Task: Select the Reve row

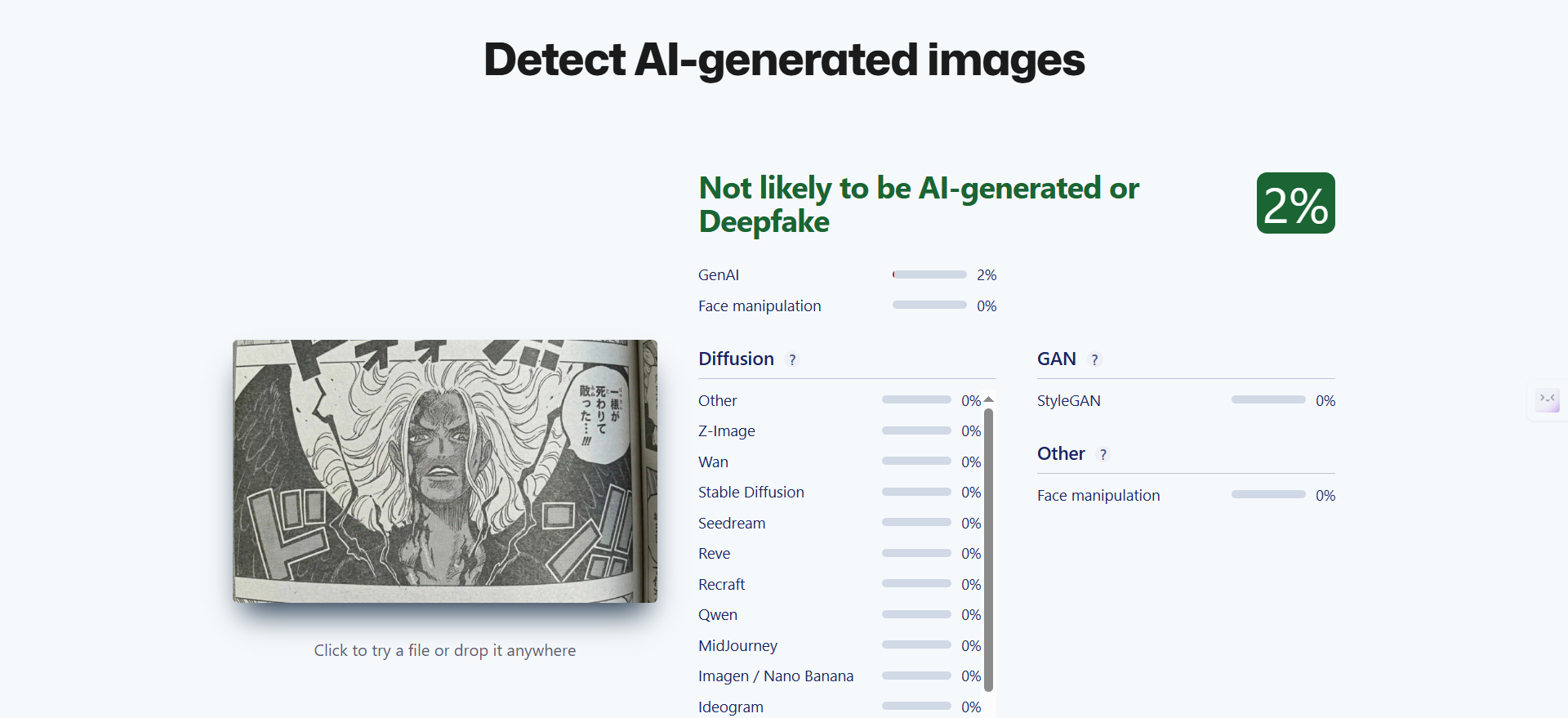Action: (840, 553)
